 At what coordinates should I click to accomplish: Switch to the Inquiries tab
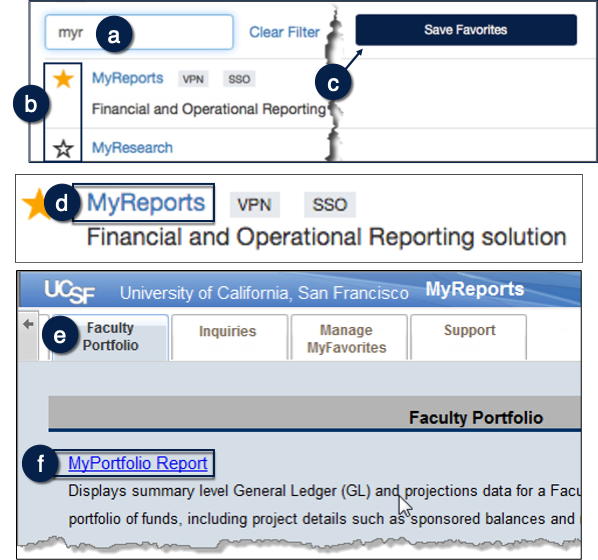[x=229, y=336]
